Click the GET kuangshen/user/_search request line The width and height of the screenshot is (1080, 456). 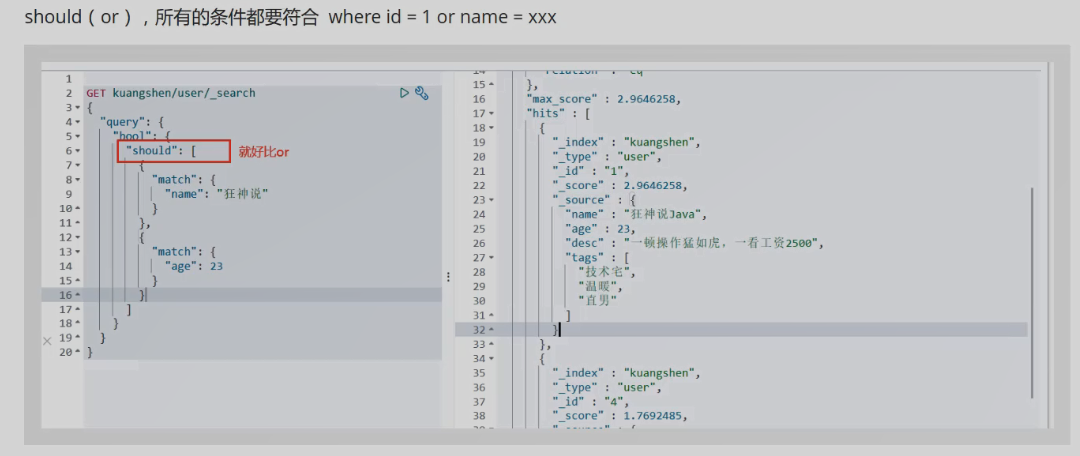tap(171, 93)
